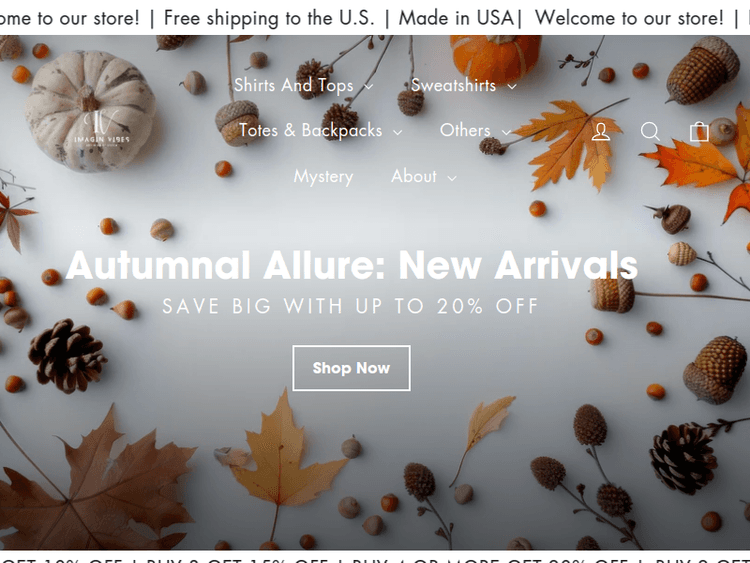Viewport: 750px width, 563px height.
Task: Expand the Sweatshirts dropdown arrow
Action: pos(512,87)
